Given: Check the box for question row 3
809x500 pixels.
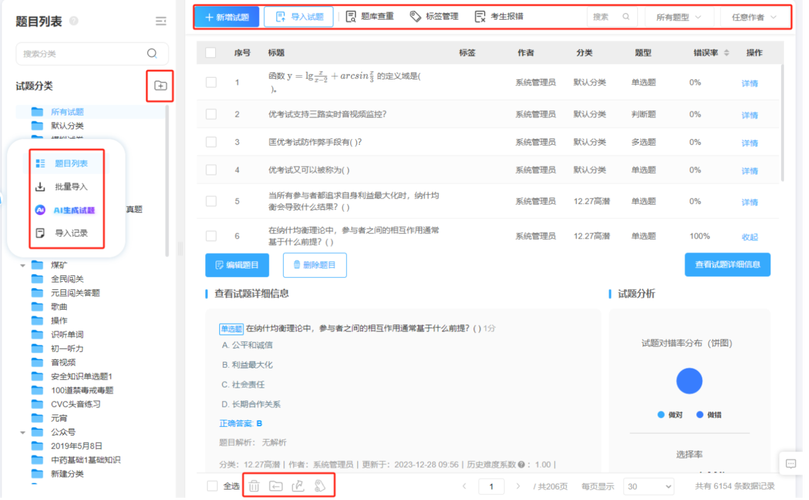Looking at the screenshot, I should click(211, 142).
